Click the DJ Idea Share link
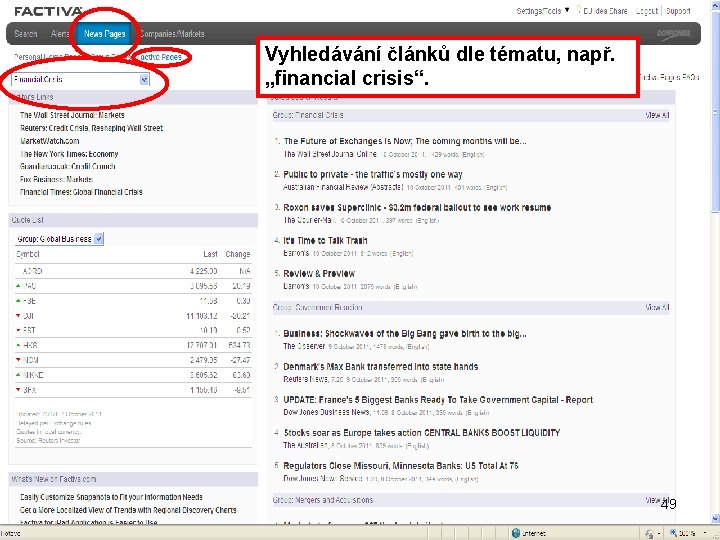Screen dimensions: 720x540 [x=605, y=11]
